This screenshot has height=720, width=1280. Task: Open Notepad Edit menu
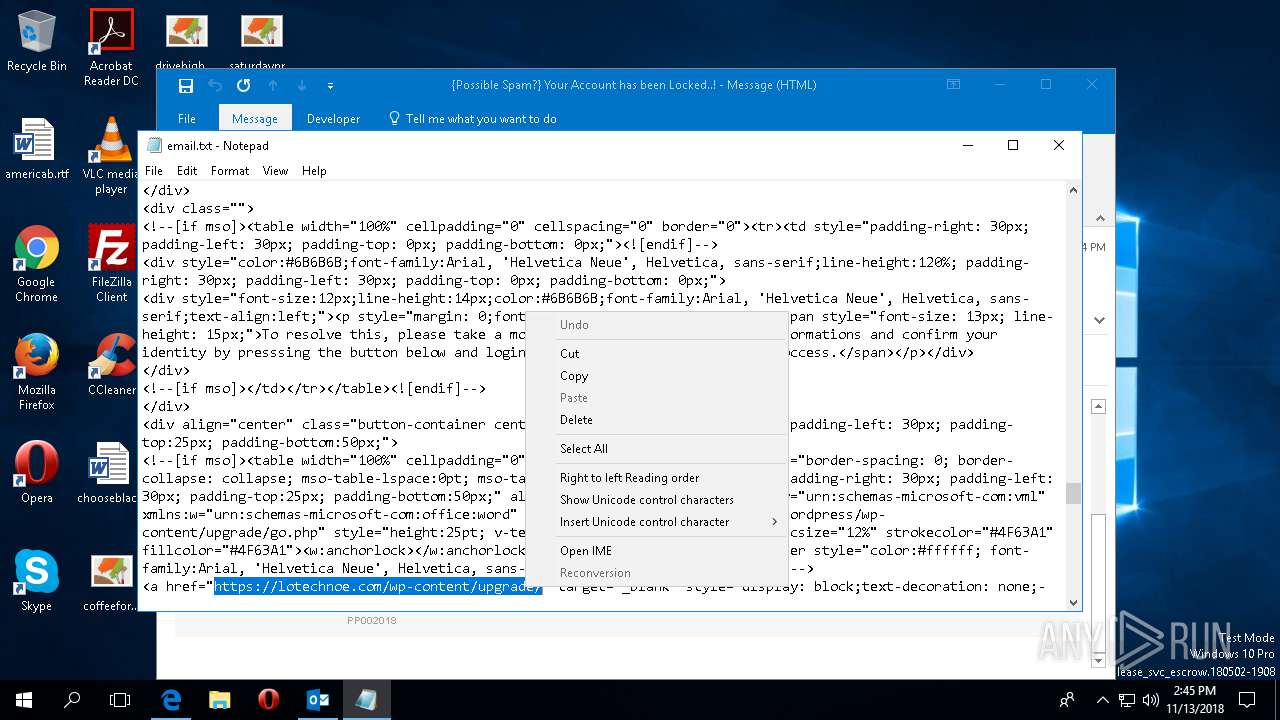pos(187,171)
